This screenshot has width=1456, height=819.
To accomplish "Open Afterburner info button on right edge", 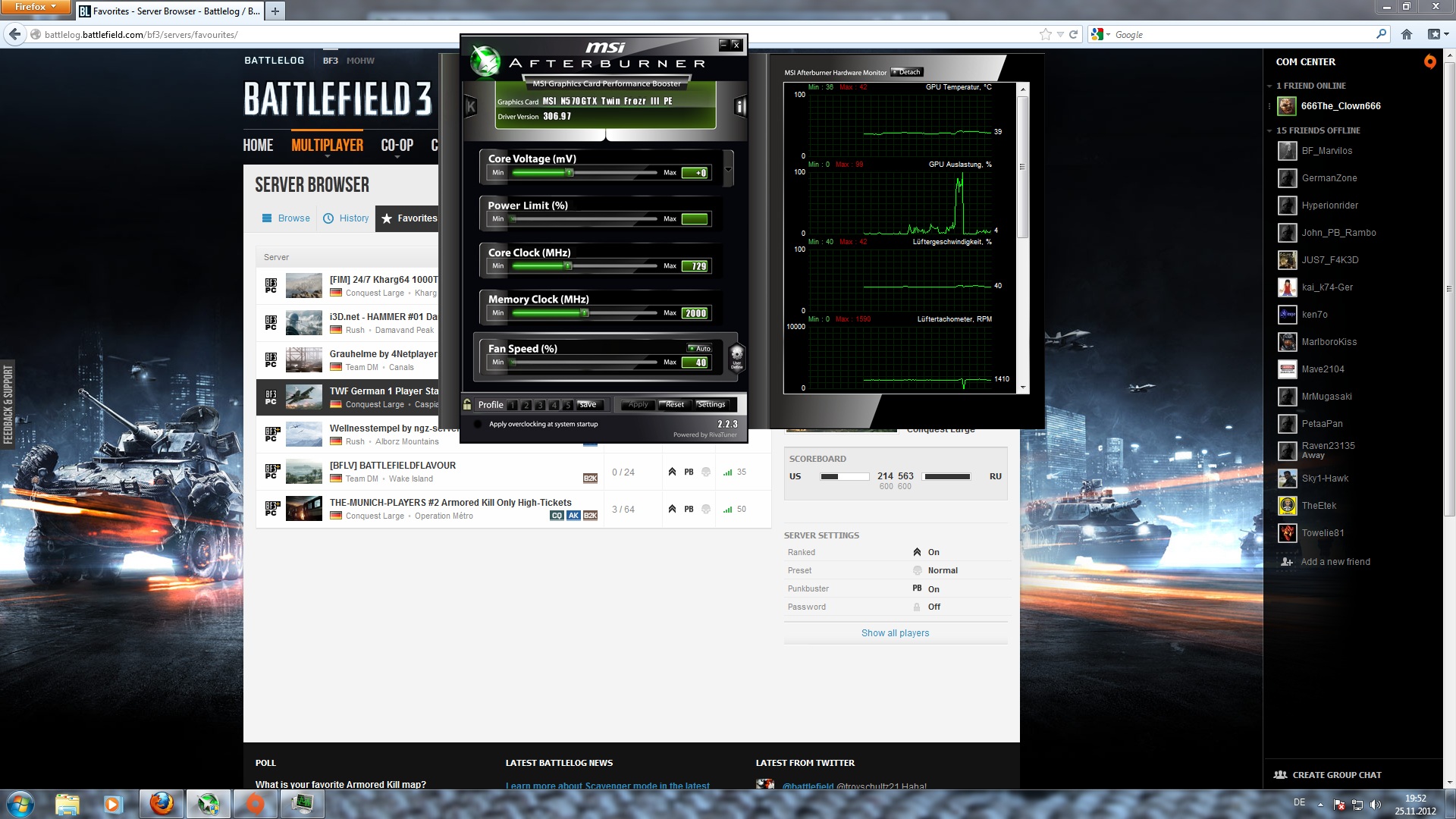I will pos(740,107).
